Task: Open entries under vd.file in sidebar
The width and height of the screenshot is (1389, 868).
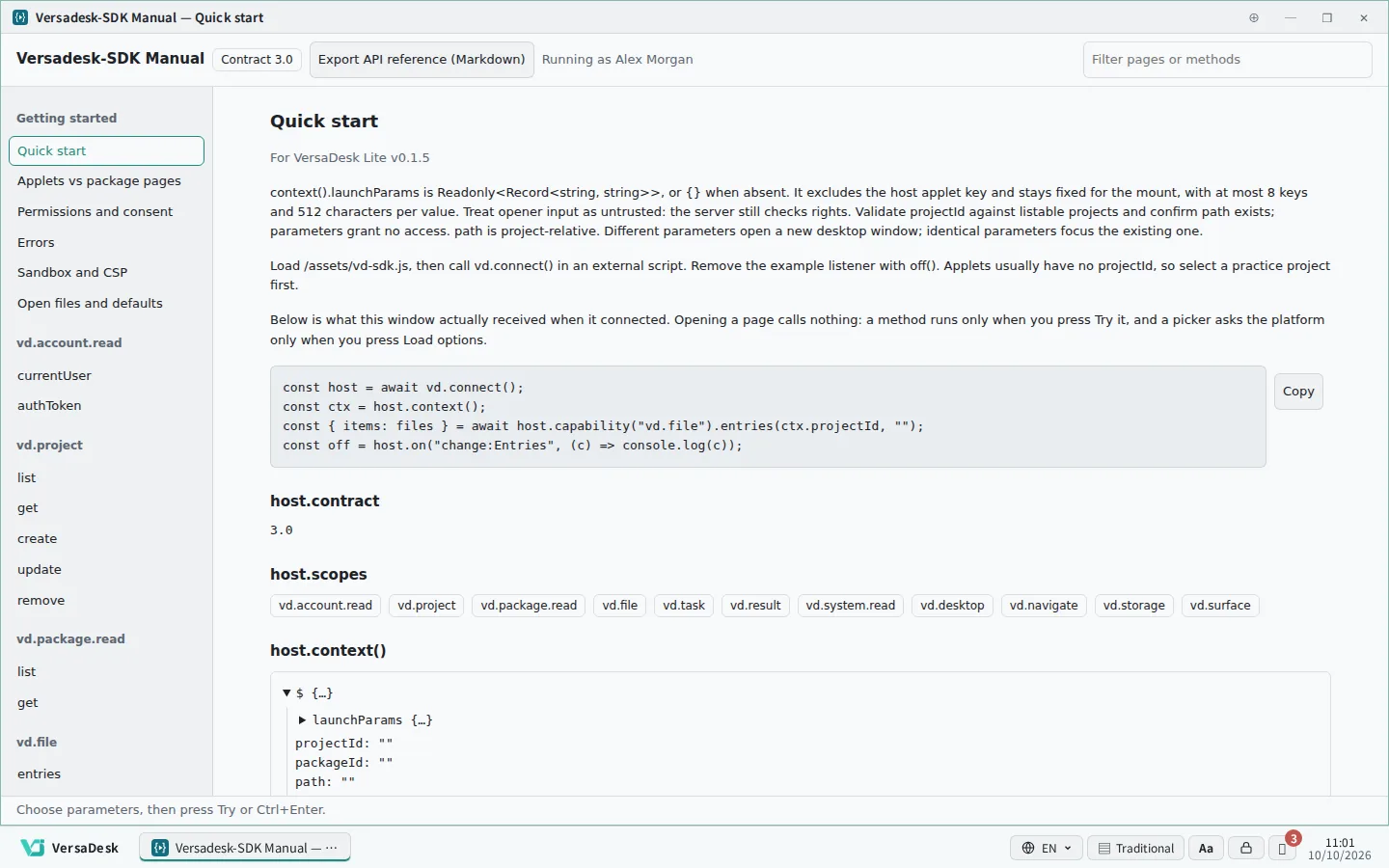Action: [x=106, y=774]
